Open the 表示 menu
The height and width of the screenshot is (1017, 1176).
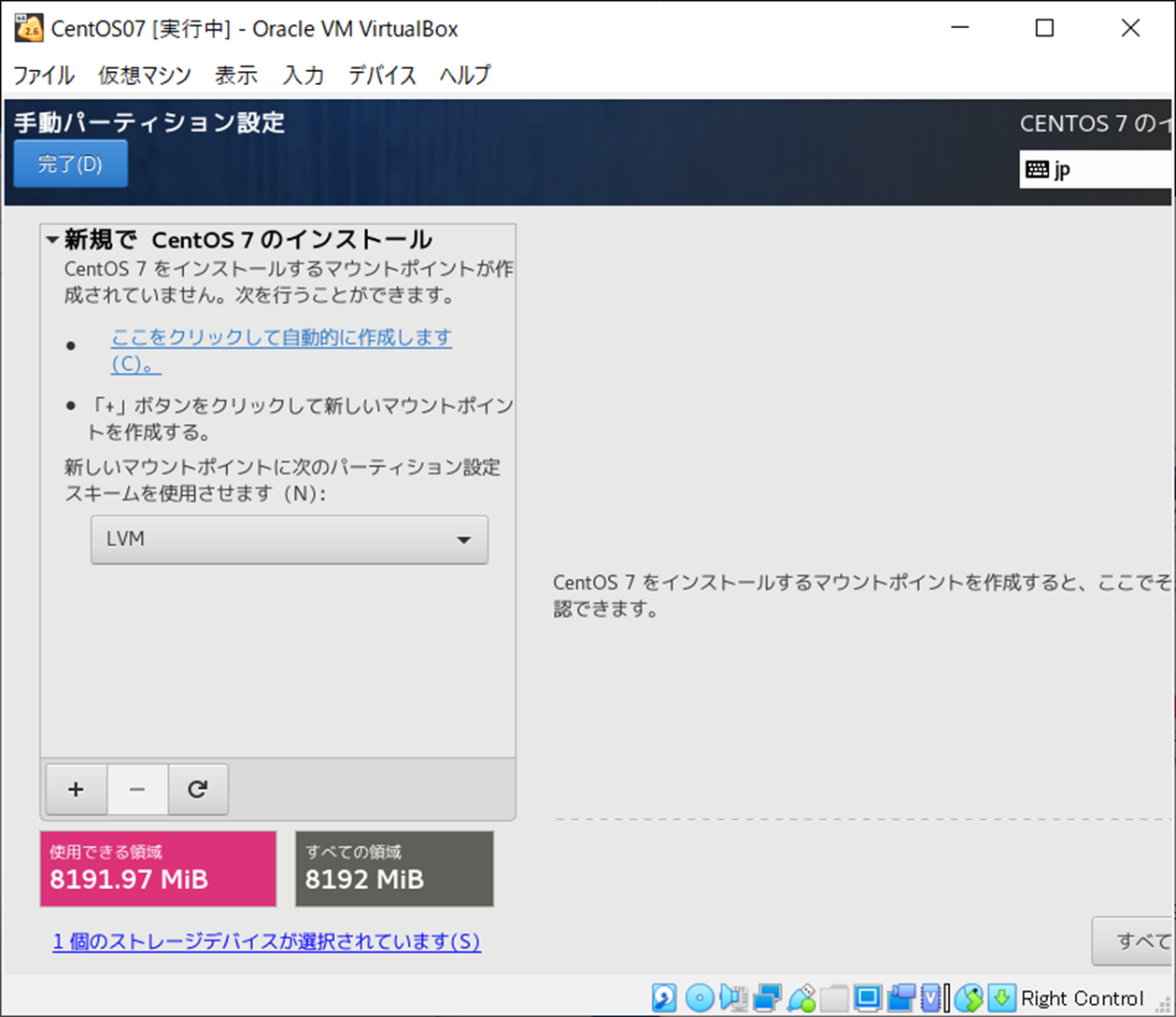click(235, 75)
